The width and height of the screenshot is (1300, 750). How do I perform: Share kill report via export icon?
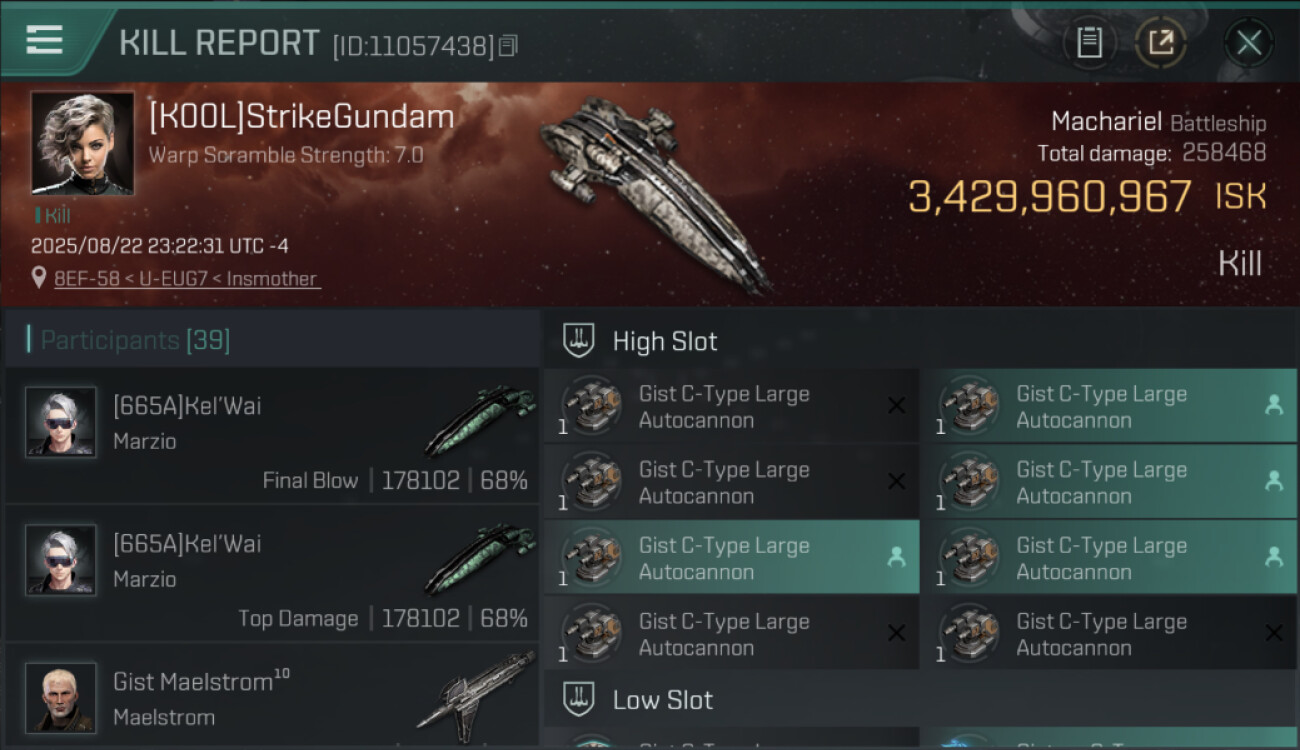(x=1160, y=43)
